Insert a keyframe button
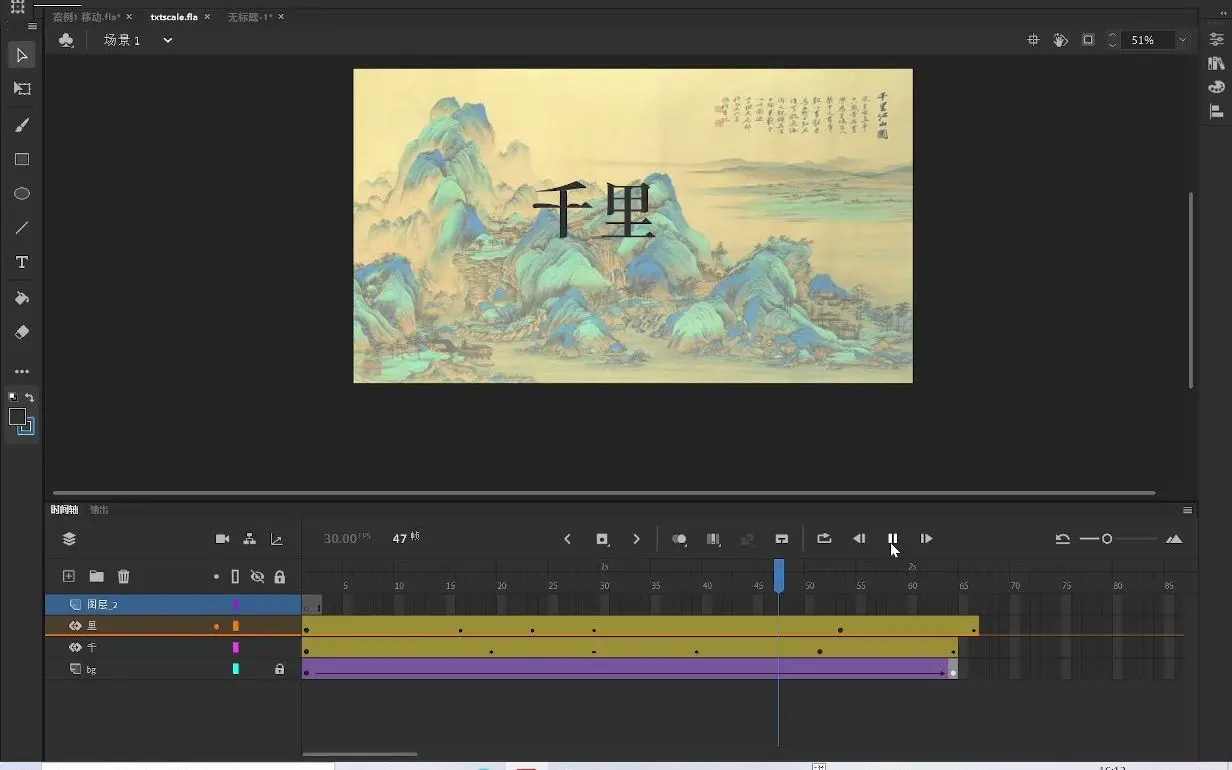This screenshot has width=1232, height=770. tap(602, 539)
